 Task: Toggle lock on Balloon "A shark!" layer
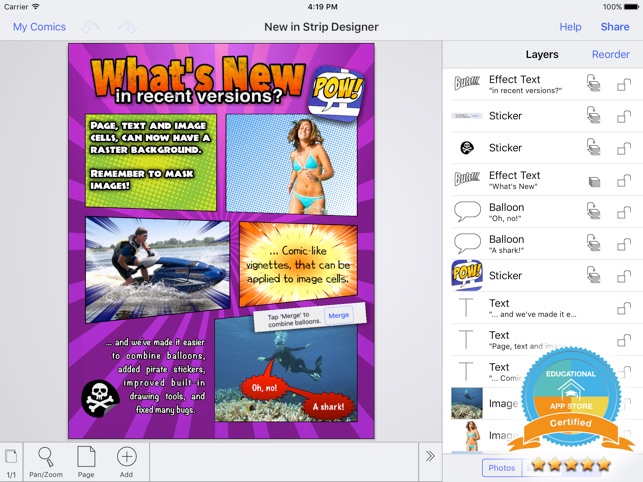[x=624, y=244]
